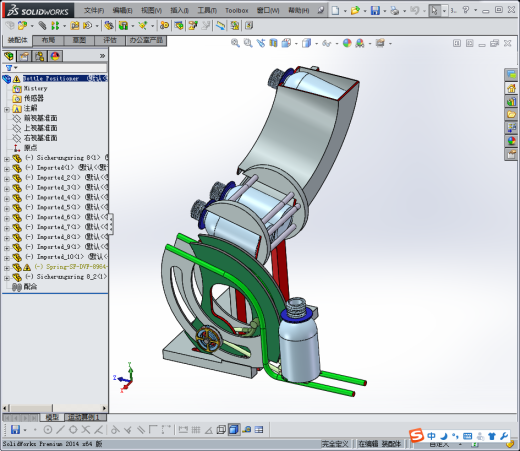Open the Save icon in the top toolbar
520x451 pixels.
(x=375, y=10)
